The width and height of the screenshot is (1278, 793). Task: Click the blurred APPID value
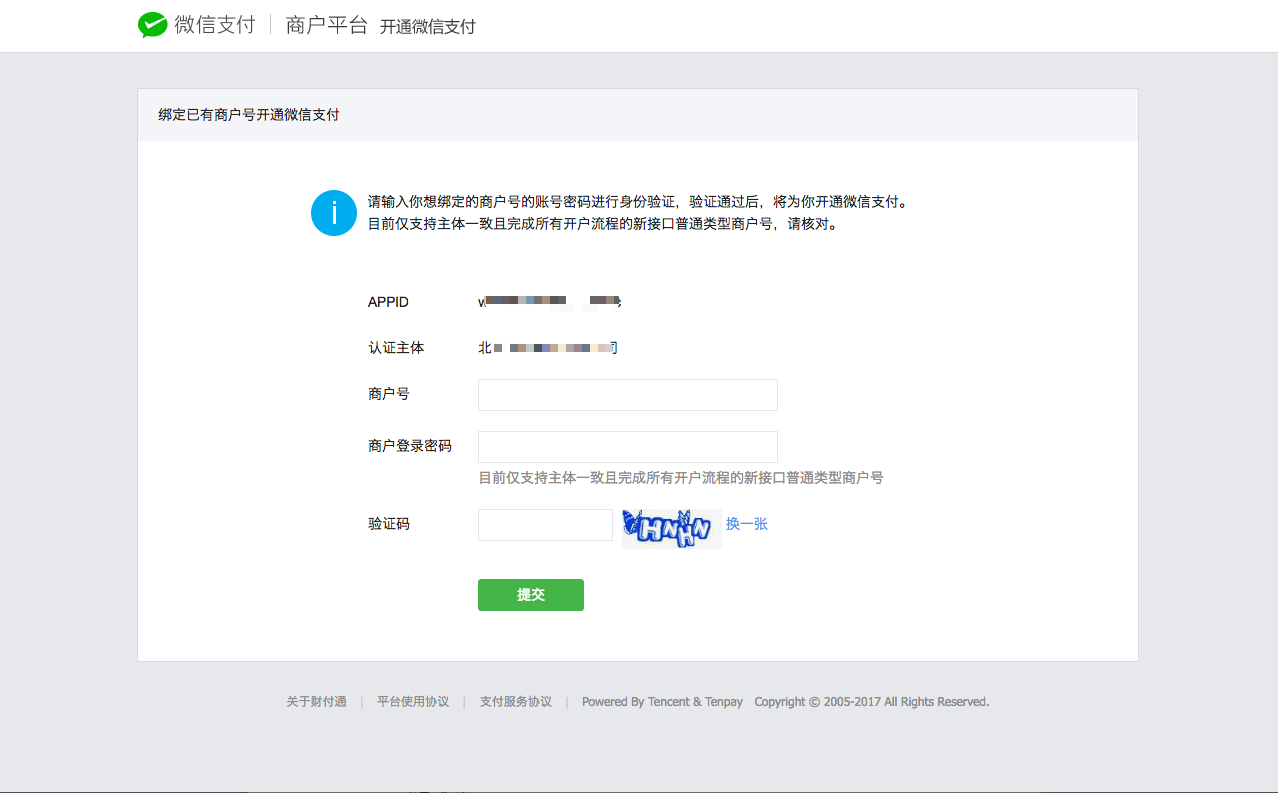(550, 301)
